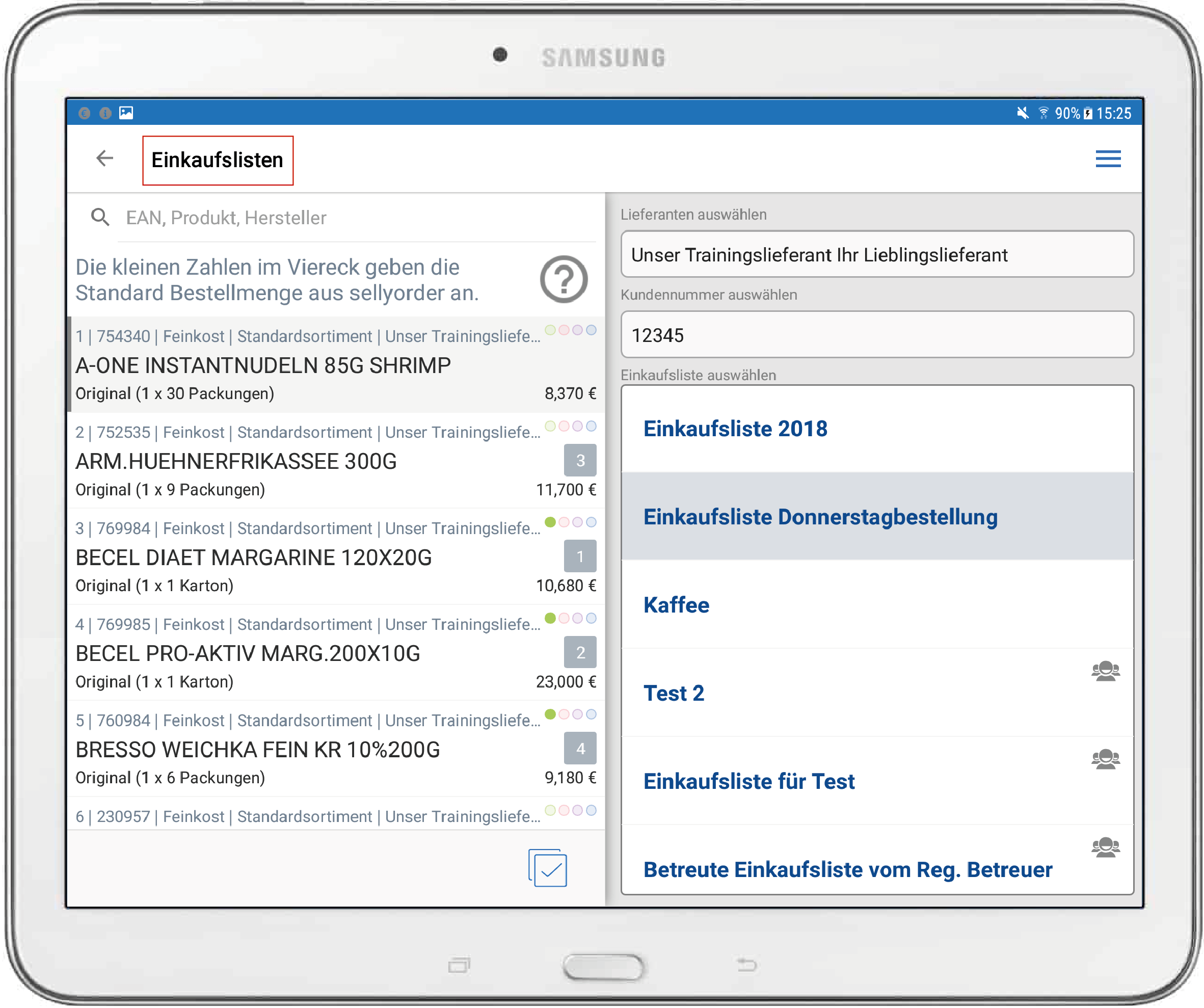Open the hamburger menu icon
Image resolution: width=1204 pixels, height=1008 pixels.
click(1108, 159)
